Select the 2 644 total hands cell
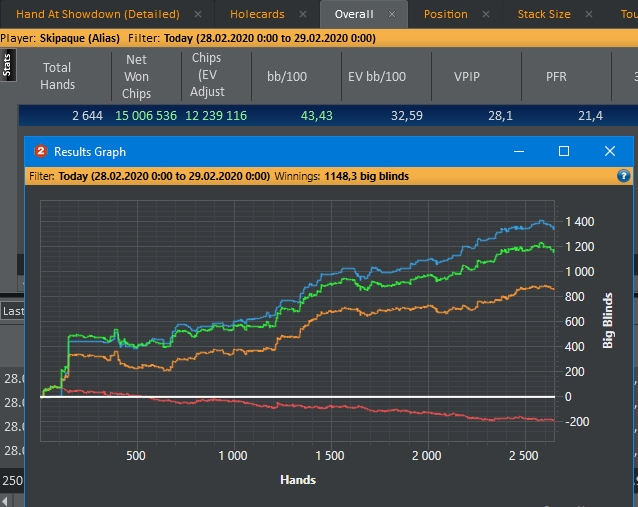Viewport: 638px width, 507px height. [x=87, y=116]
